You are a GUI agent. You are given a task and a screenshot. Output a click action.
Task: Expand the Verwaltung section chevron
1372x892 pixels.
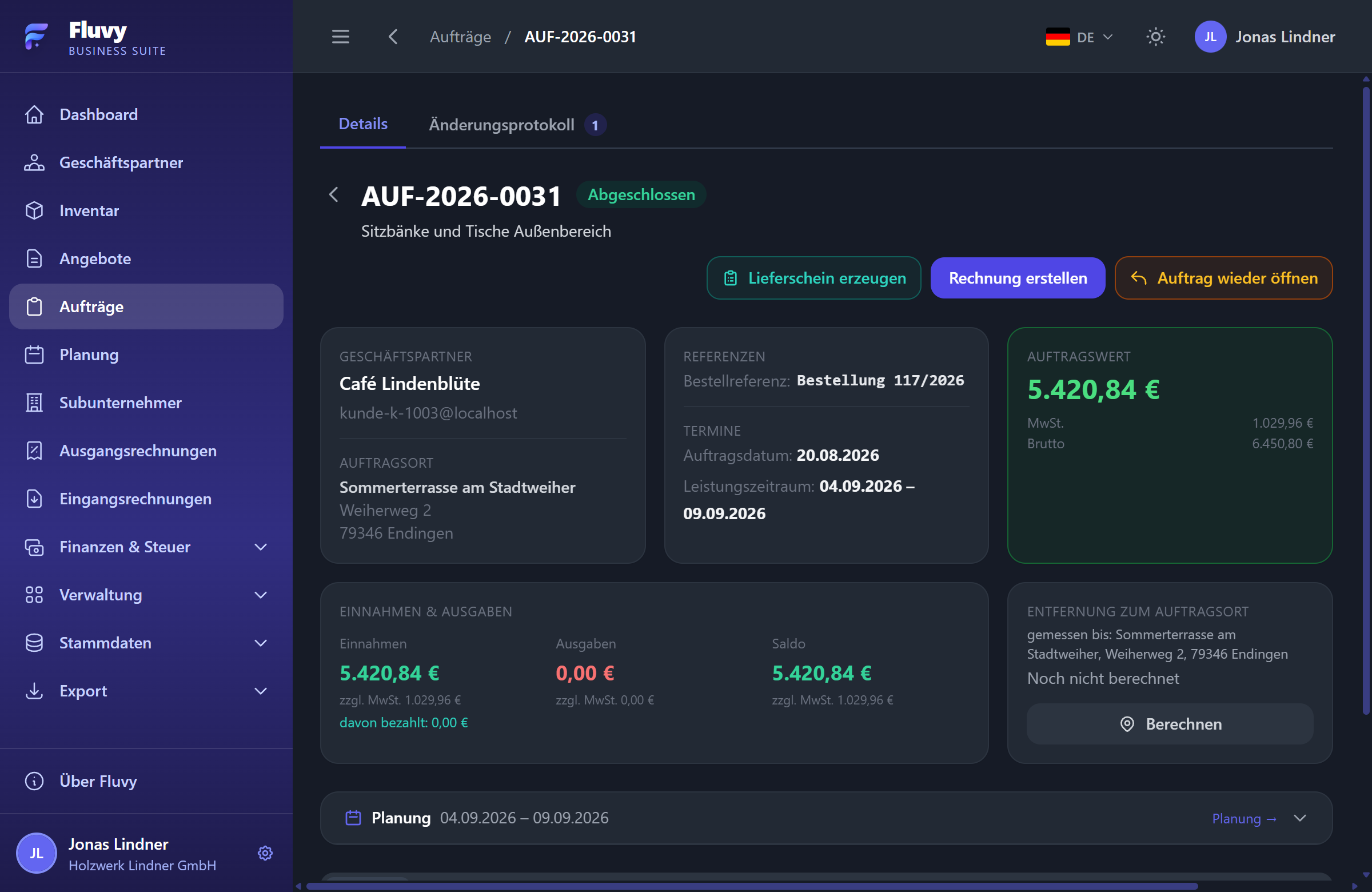click(x=261, y=595)
